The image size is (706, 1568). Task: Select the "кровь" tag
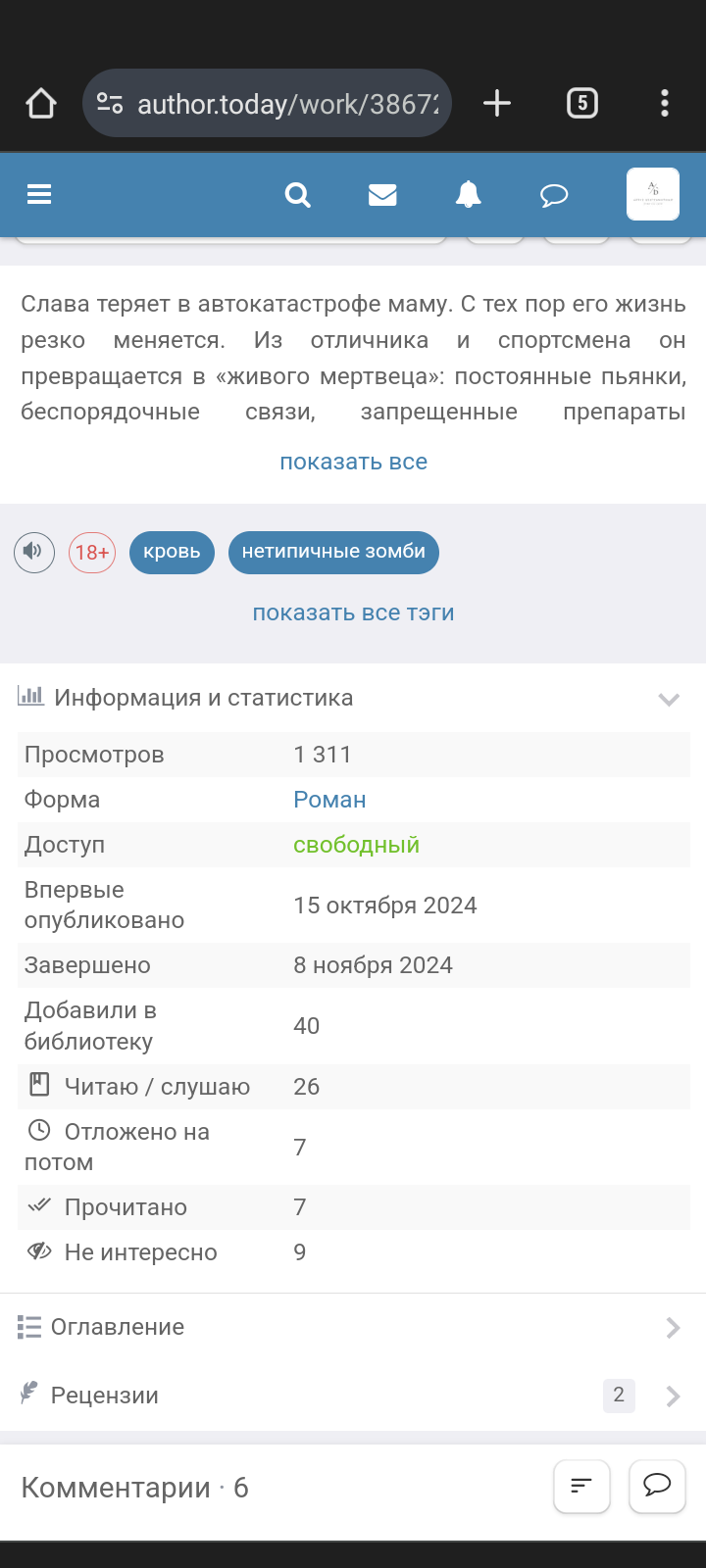tap(172, 552)
